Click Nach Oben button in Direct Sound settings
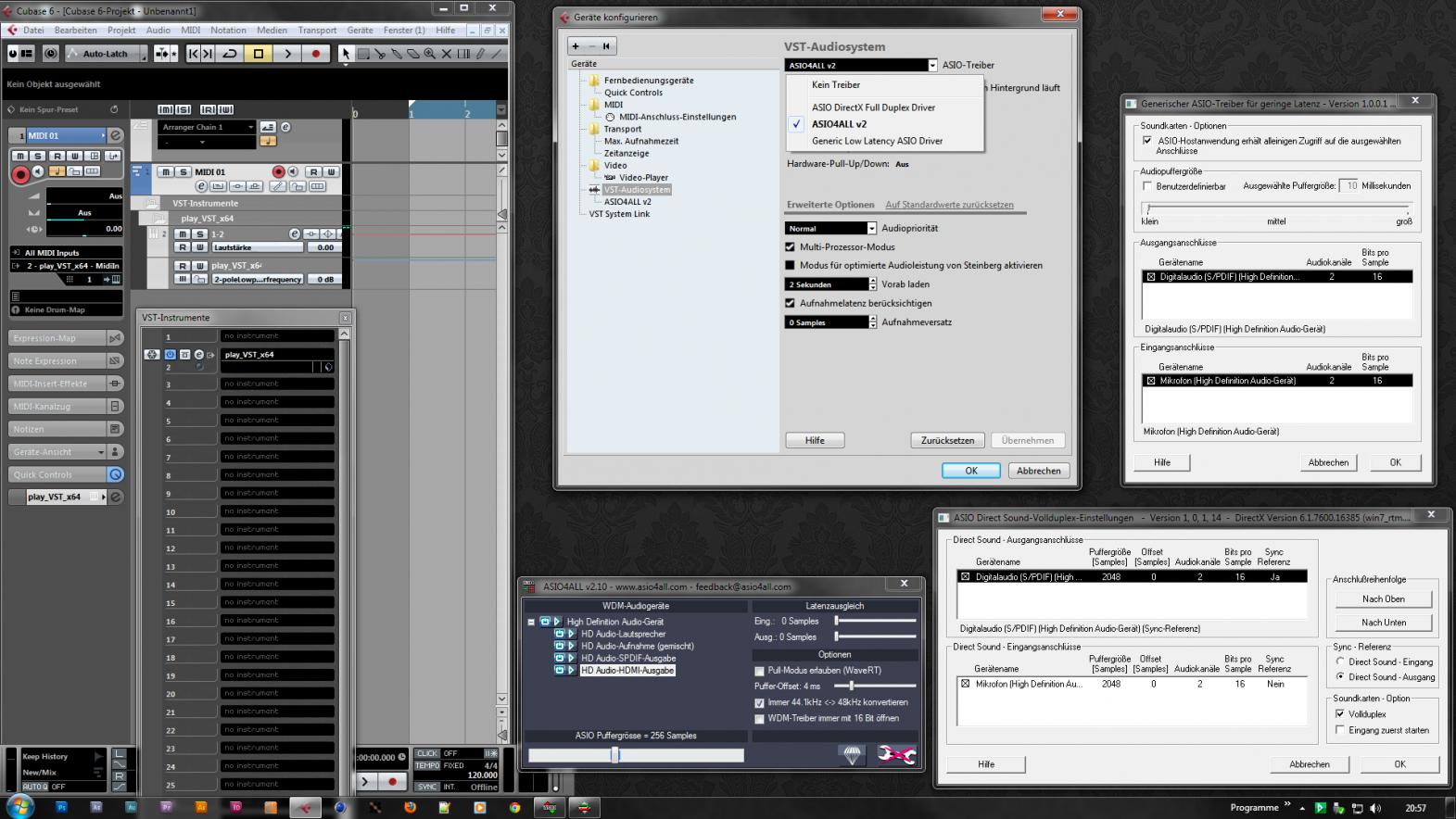The image size is (1456, 819). [x=1383, y=599]
